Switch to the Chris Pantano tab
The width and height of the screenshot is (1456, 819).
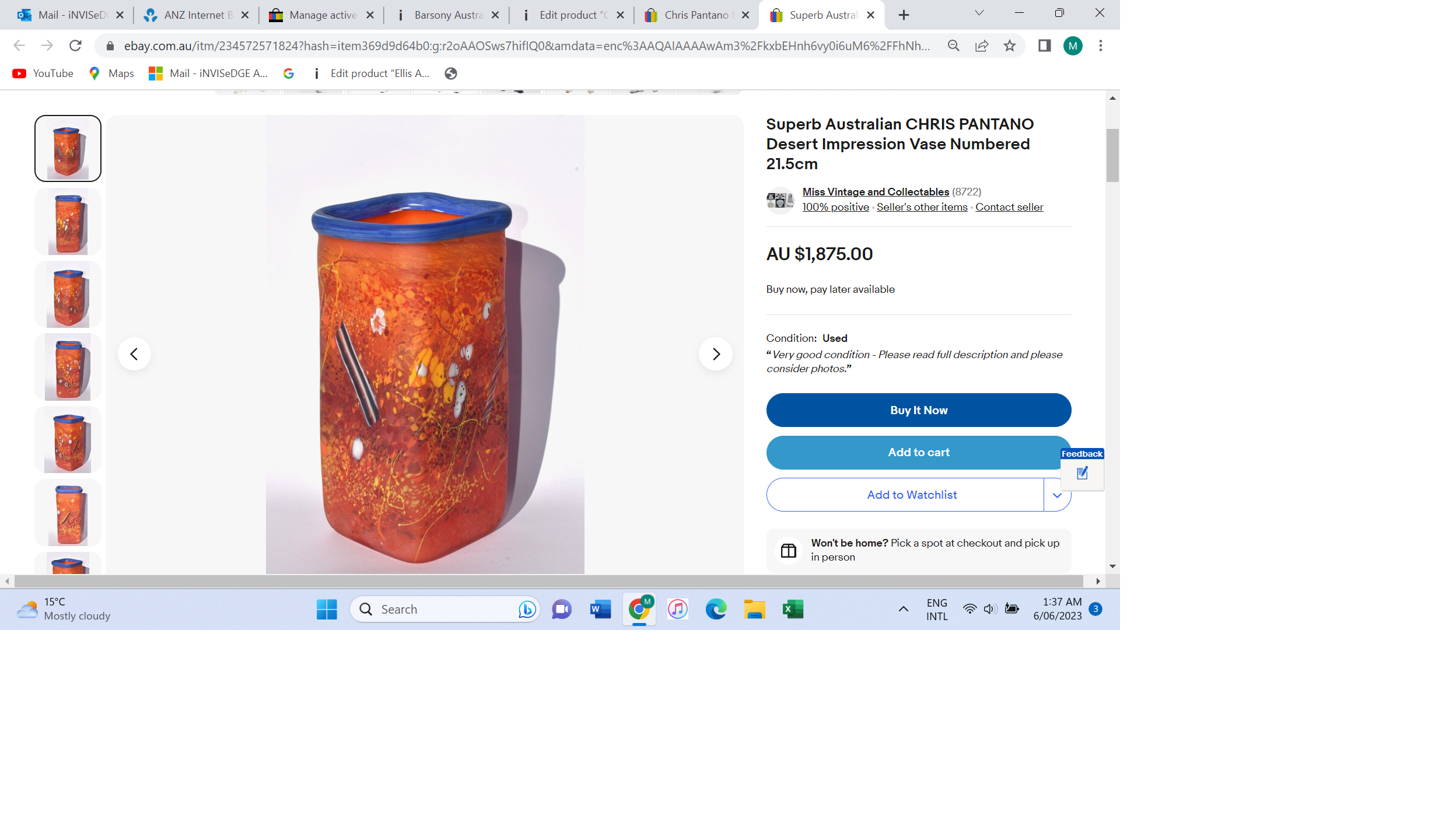click(697, 15)
